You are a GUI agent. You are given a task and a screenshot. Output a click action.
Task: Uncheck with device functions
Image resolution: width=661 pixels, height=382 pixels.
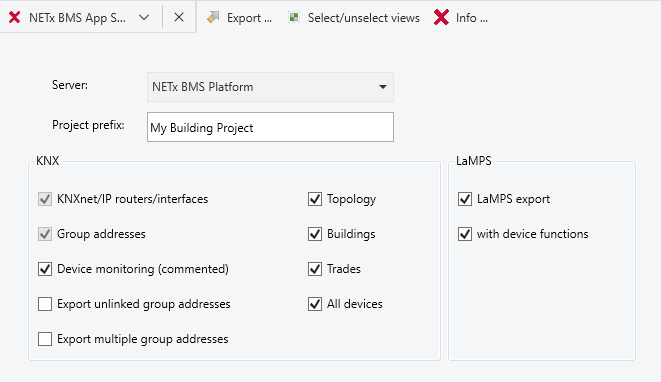coord(465,234)
